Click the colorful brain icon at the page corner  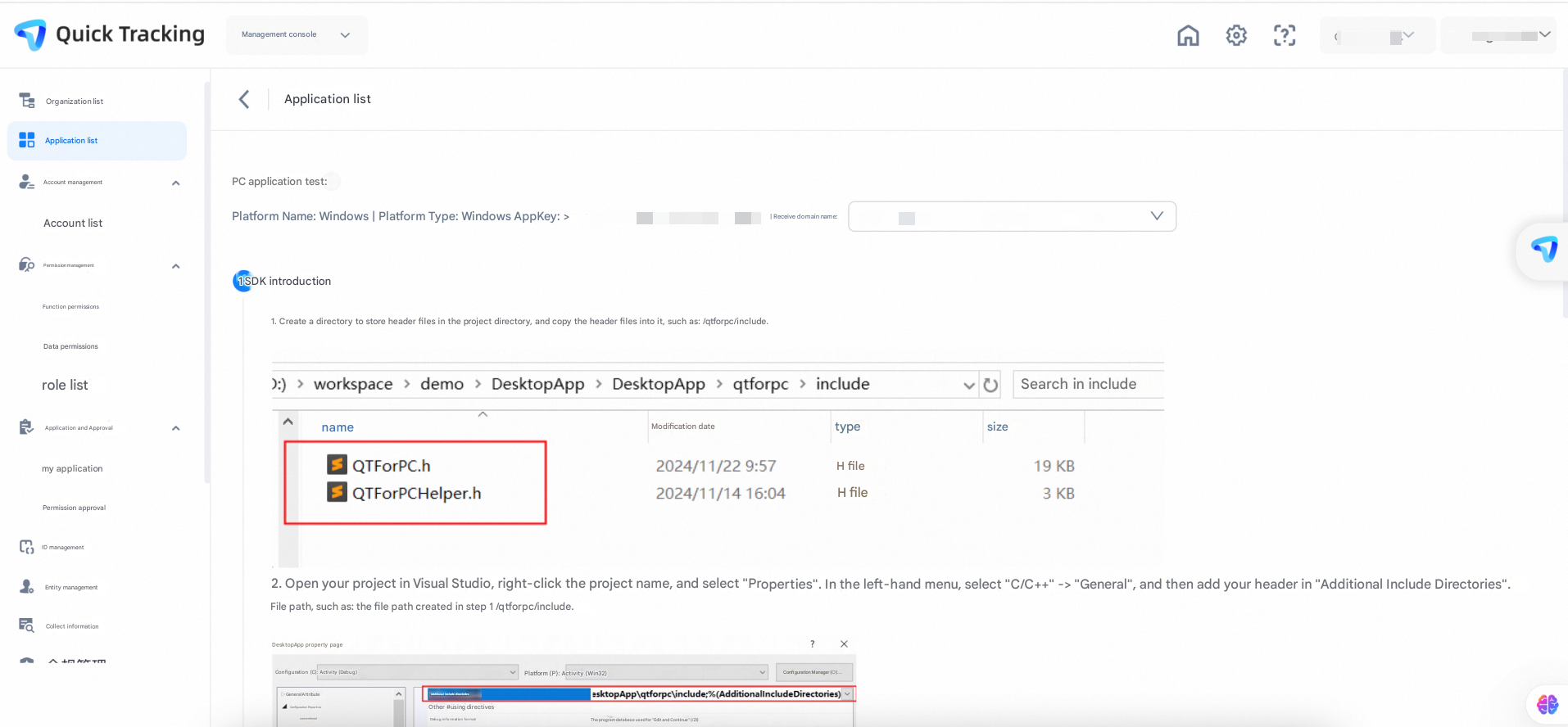[x=1548, y=703]
